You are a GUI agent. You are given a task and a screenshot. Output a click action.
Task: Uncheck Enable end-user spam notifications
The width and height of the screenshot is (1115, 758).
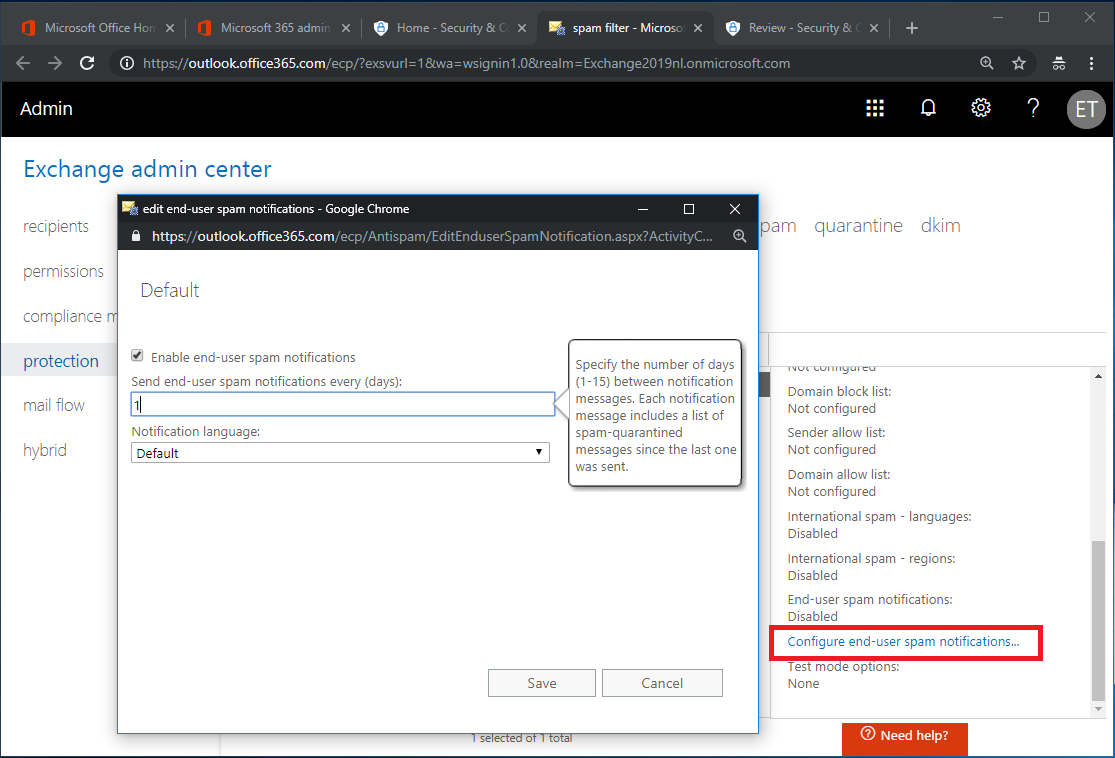tap(138, 356)
